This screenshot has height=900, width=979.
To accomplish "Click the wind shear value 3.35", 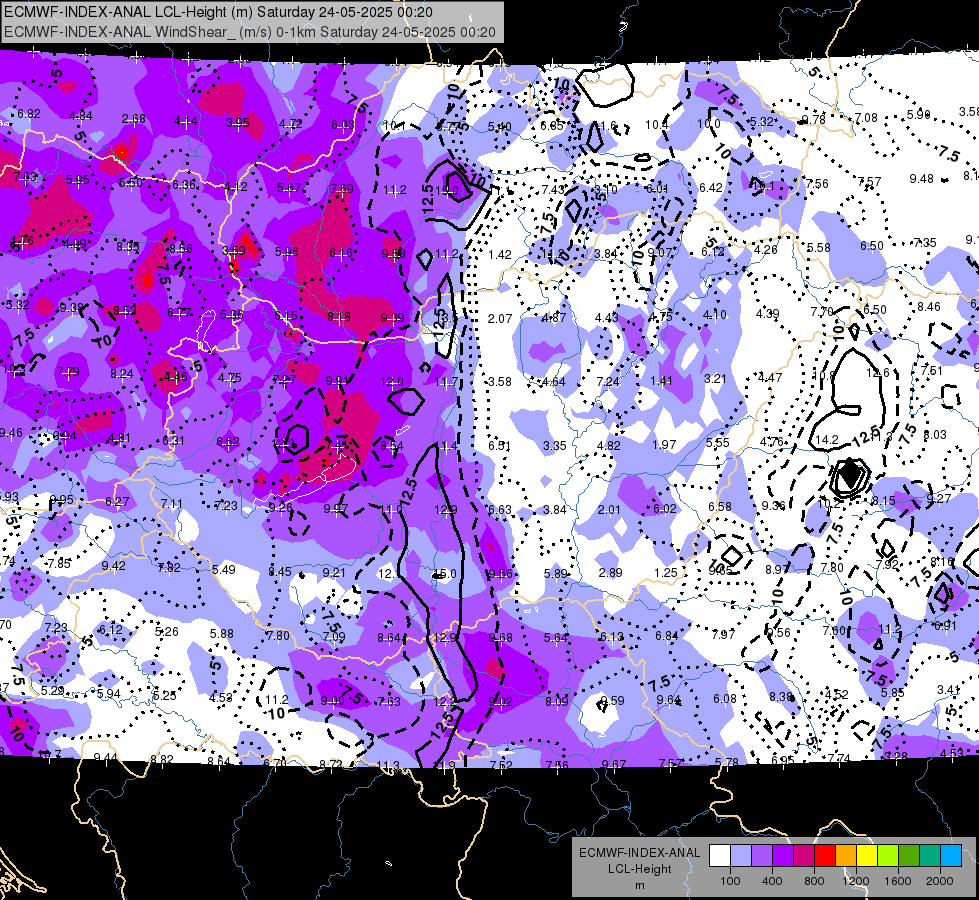I will [554, 445].
